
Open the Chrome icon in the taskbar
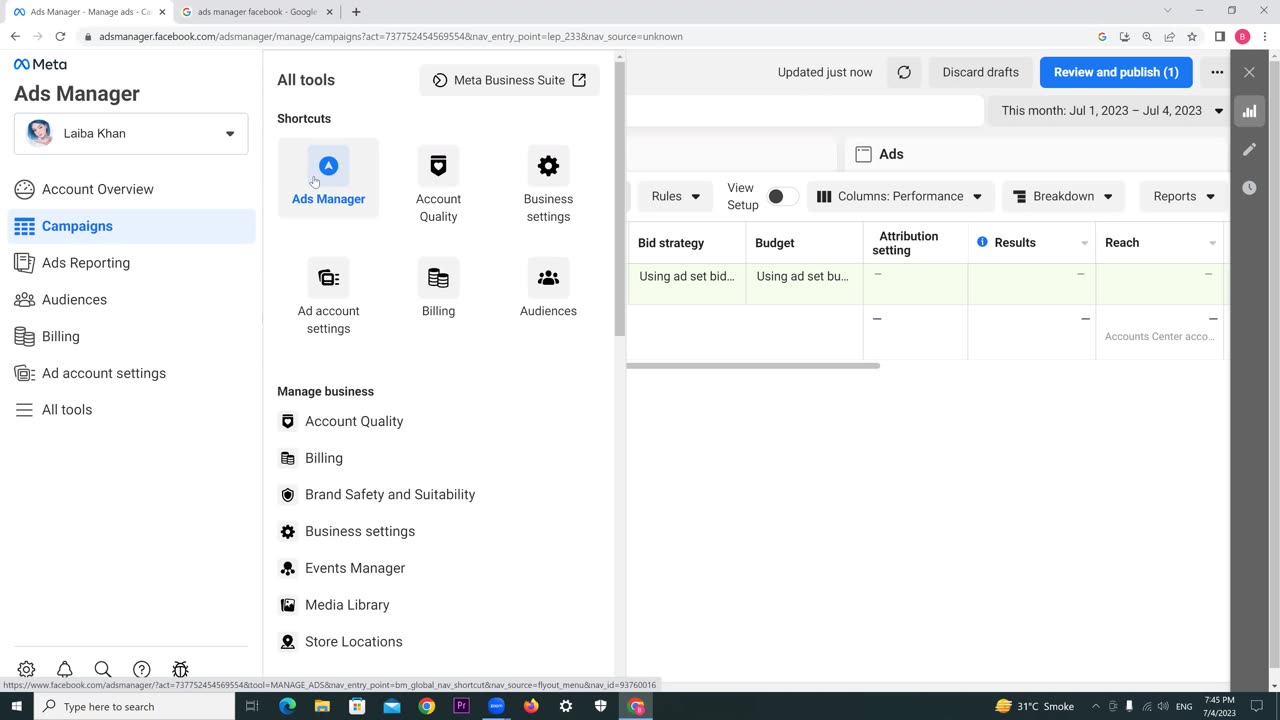point(427,706)
